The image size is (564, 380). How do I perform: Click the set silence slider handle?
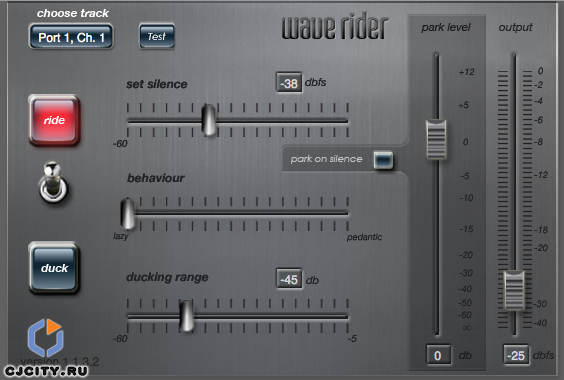tap(209, 120)
